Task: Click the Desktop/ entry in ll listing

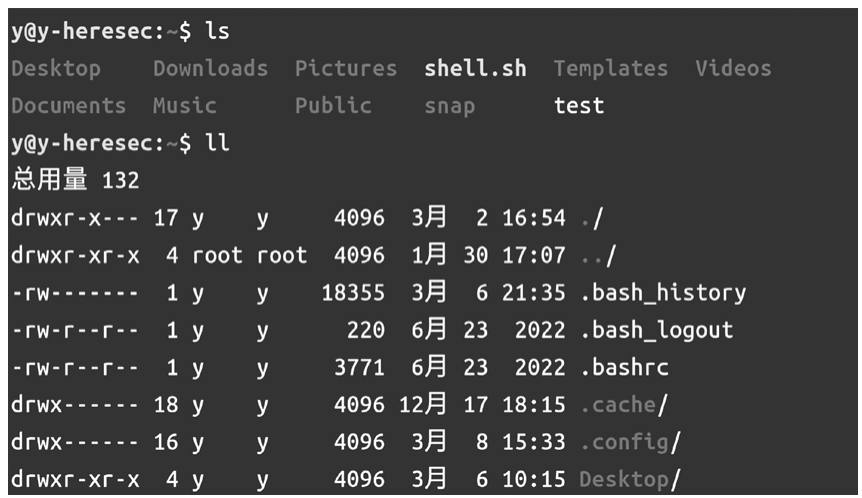Action: (x=629, y=479)
